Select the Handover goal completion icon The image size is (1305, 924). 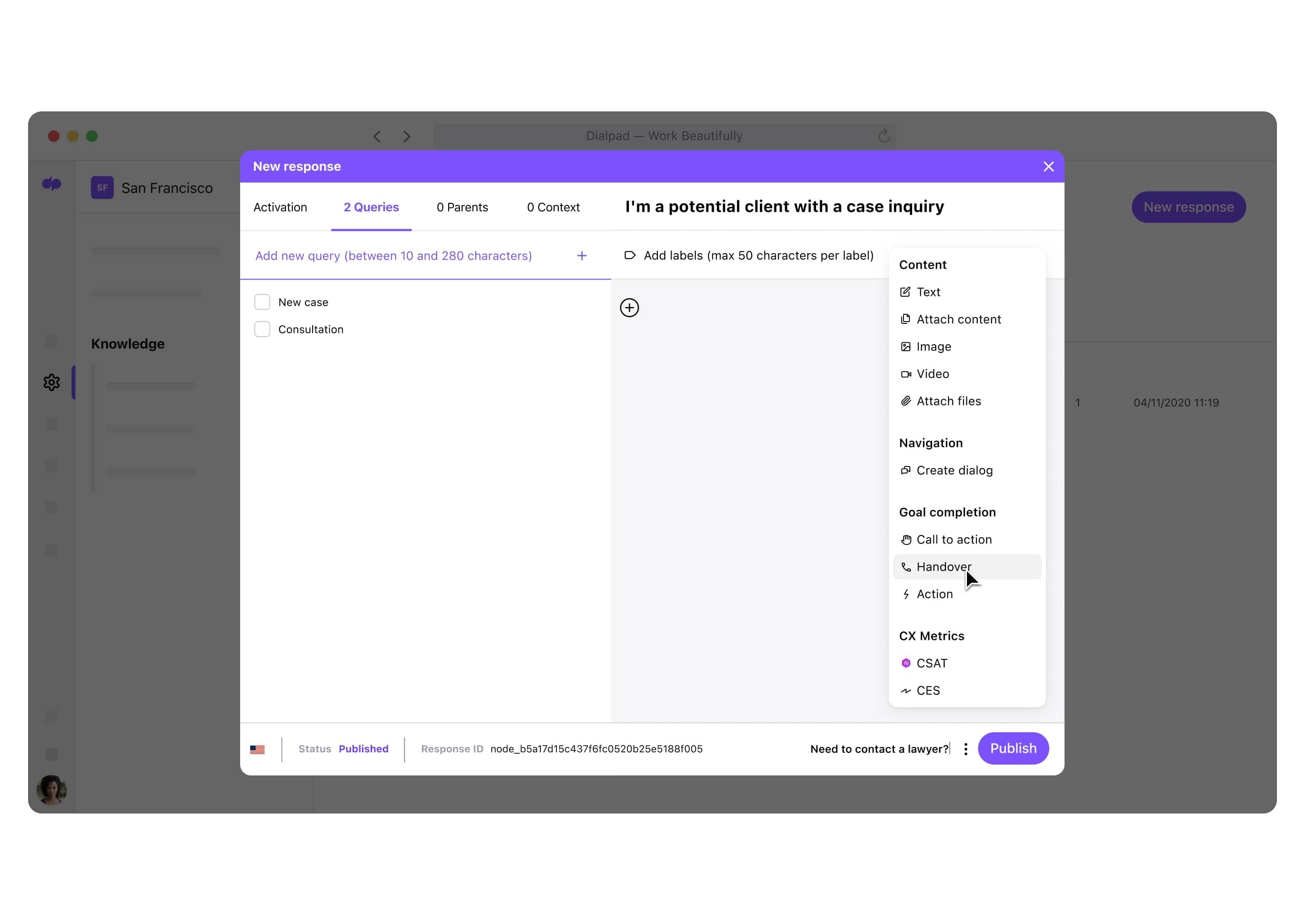click(x=905, y=567)
